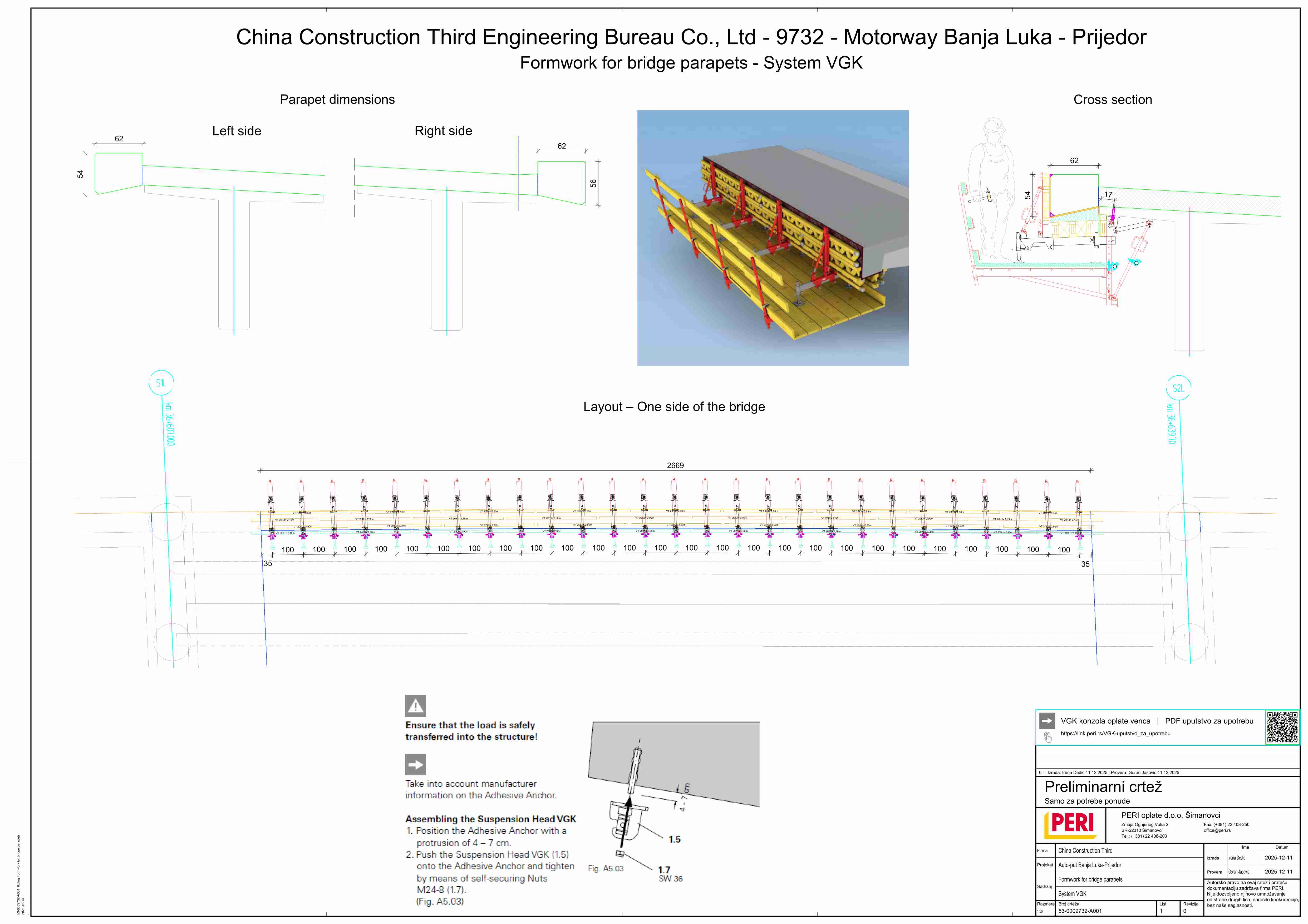Open the VGK-uputstvo_za_upotrebu URL link
This screenshot has height=924, width=1308.
pos(1115,734)
